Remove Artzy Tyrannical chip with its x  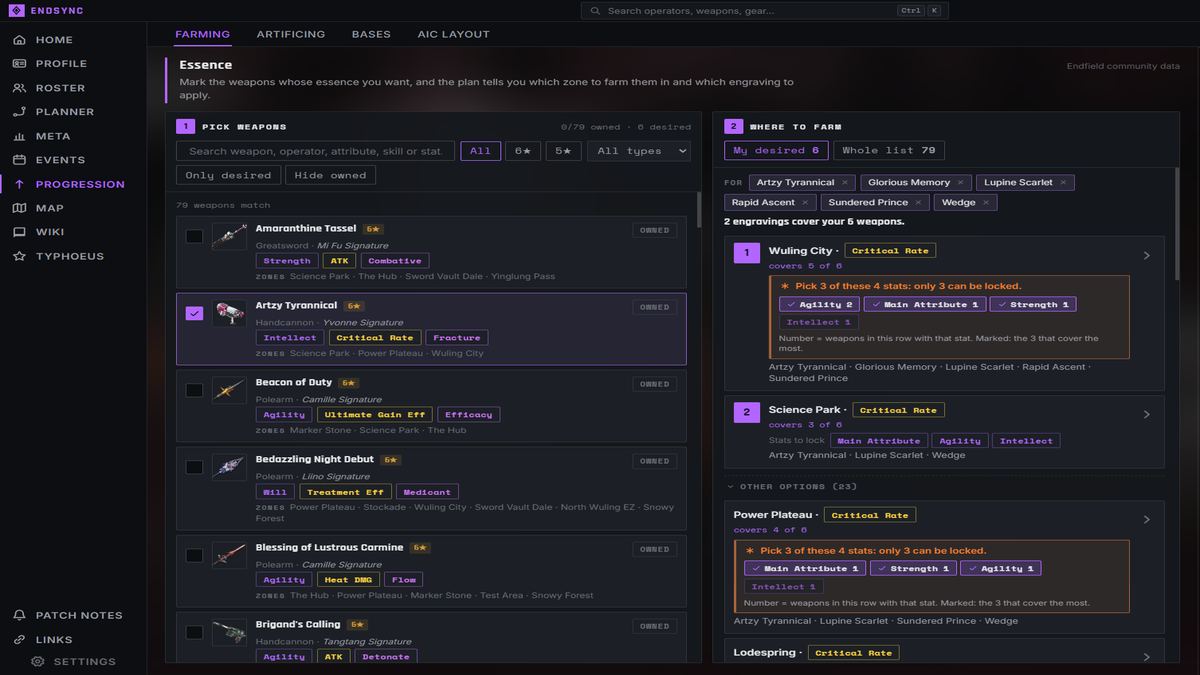[845, 183]
